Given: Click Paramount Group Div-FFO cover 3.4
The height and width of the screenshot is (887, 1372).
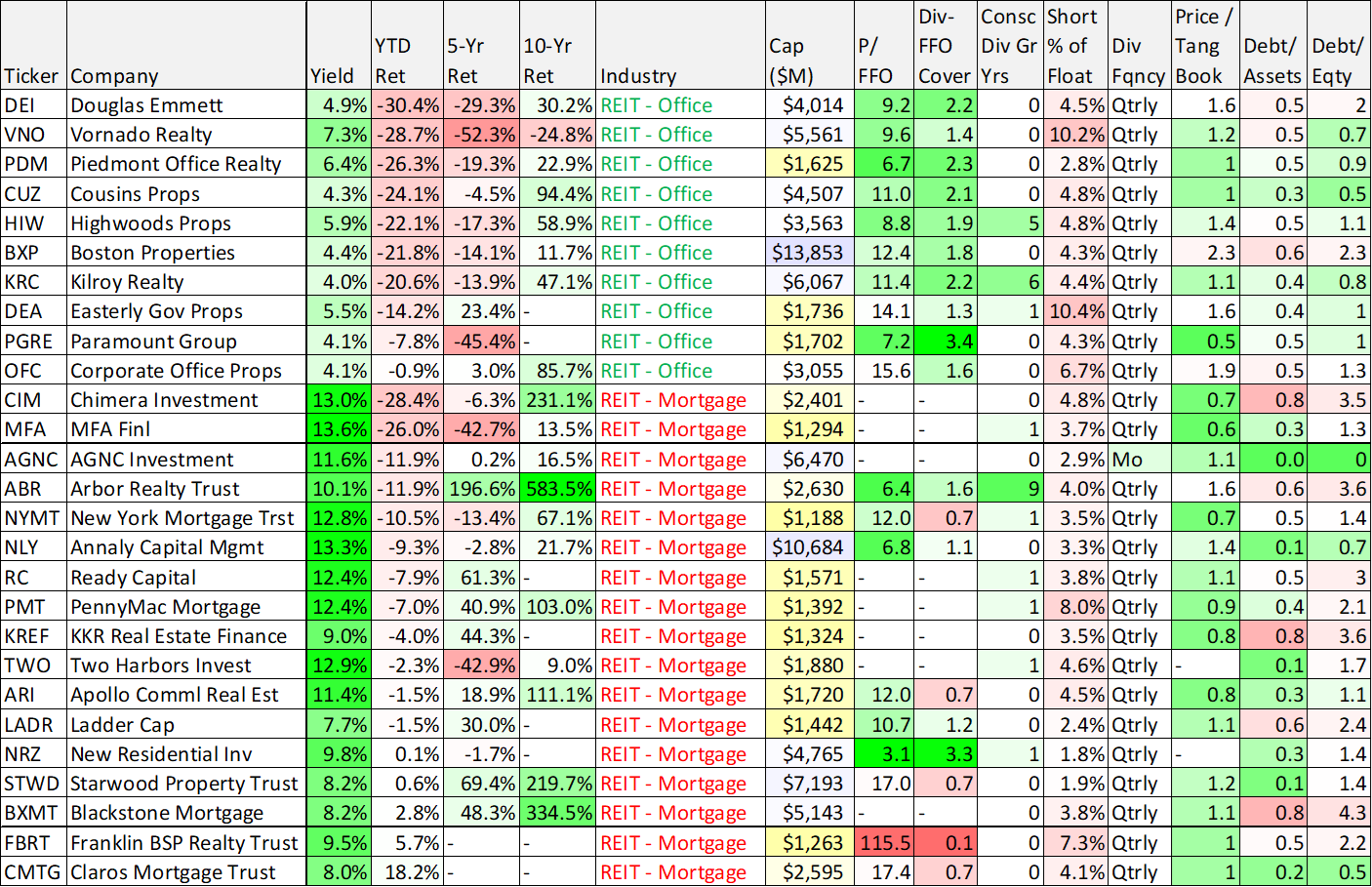Looking at the screenshot, I should [946, 342].
